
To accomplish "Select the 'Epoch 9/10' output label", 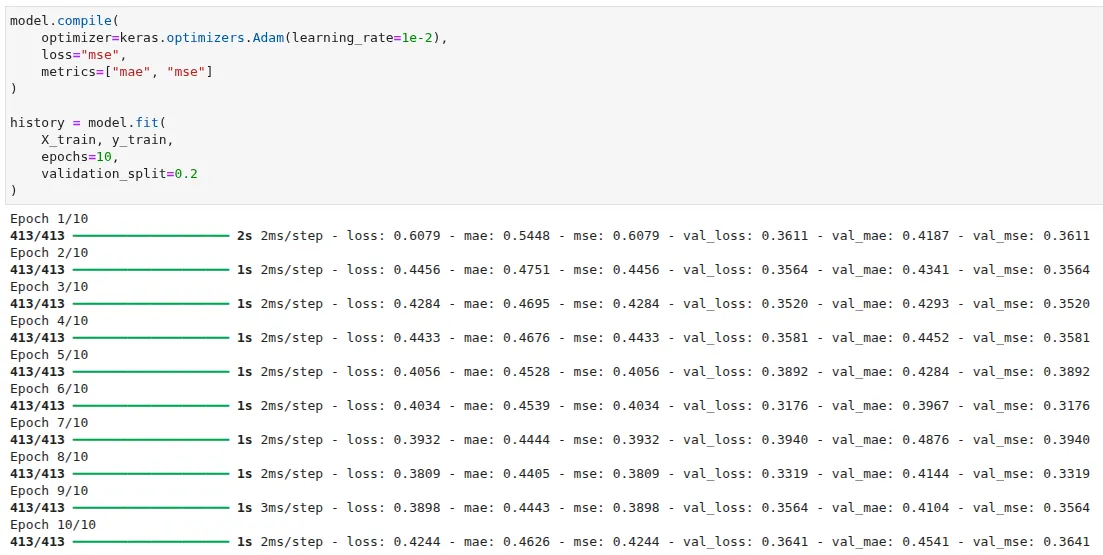I will tap(49, 491).
